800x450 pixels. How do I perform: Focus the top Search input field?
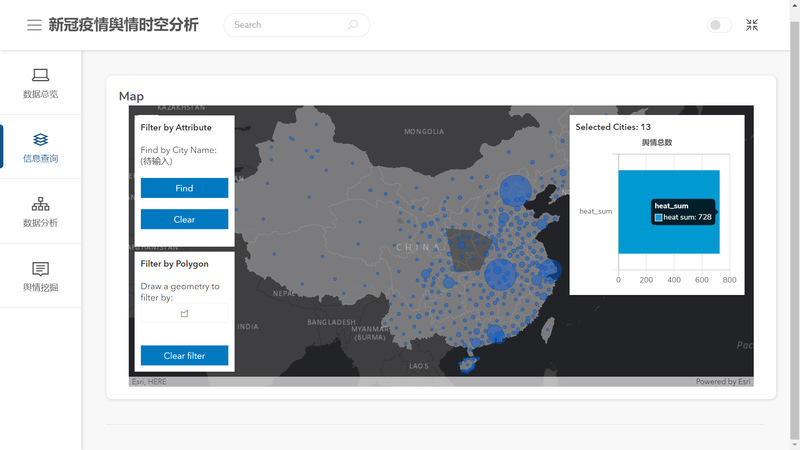point(288,25)
